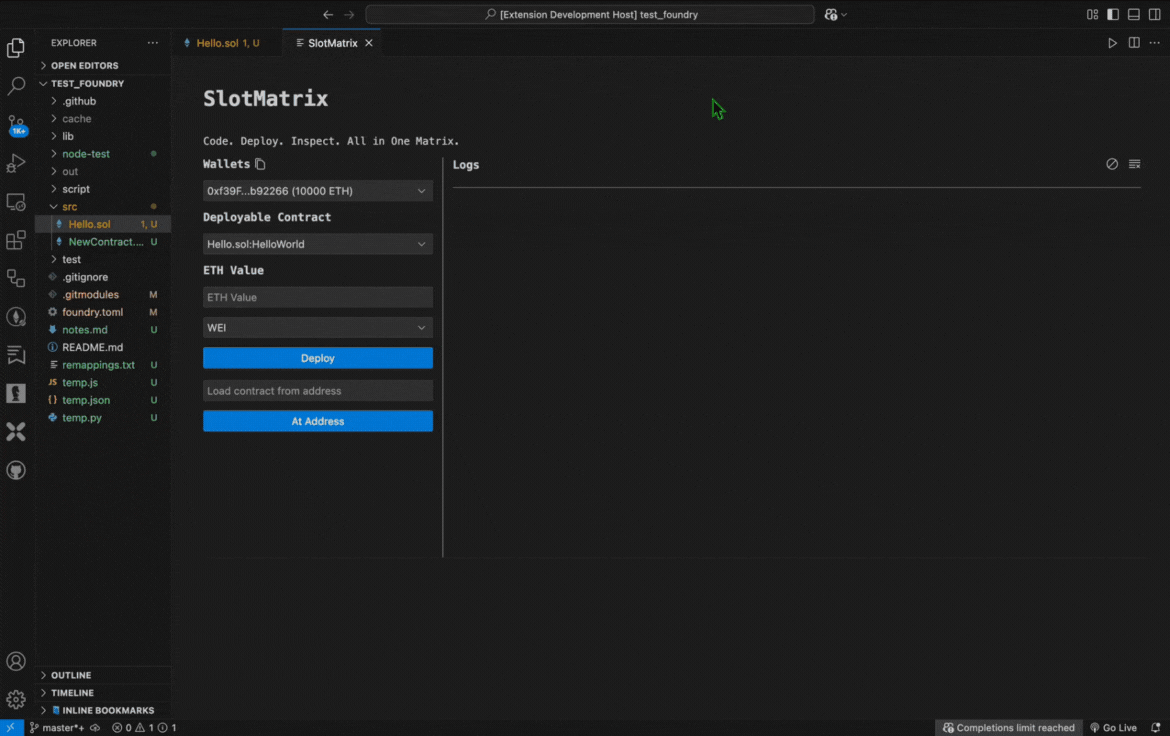Toggle the secondary side bar visibility
Viewport: 1170px width, 736px height.
tap(1154, 14)
